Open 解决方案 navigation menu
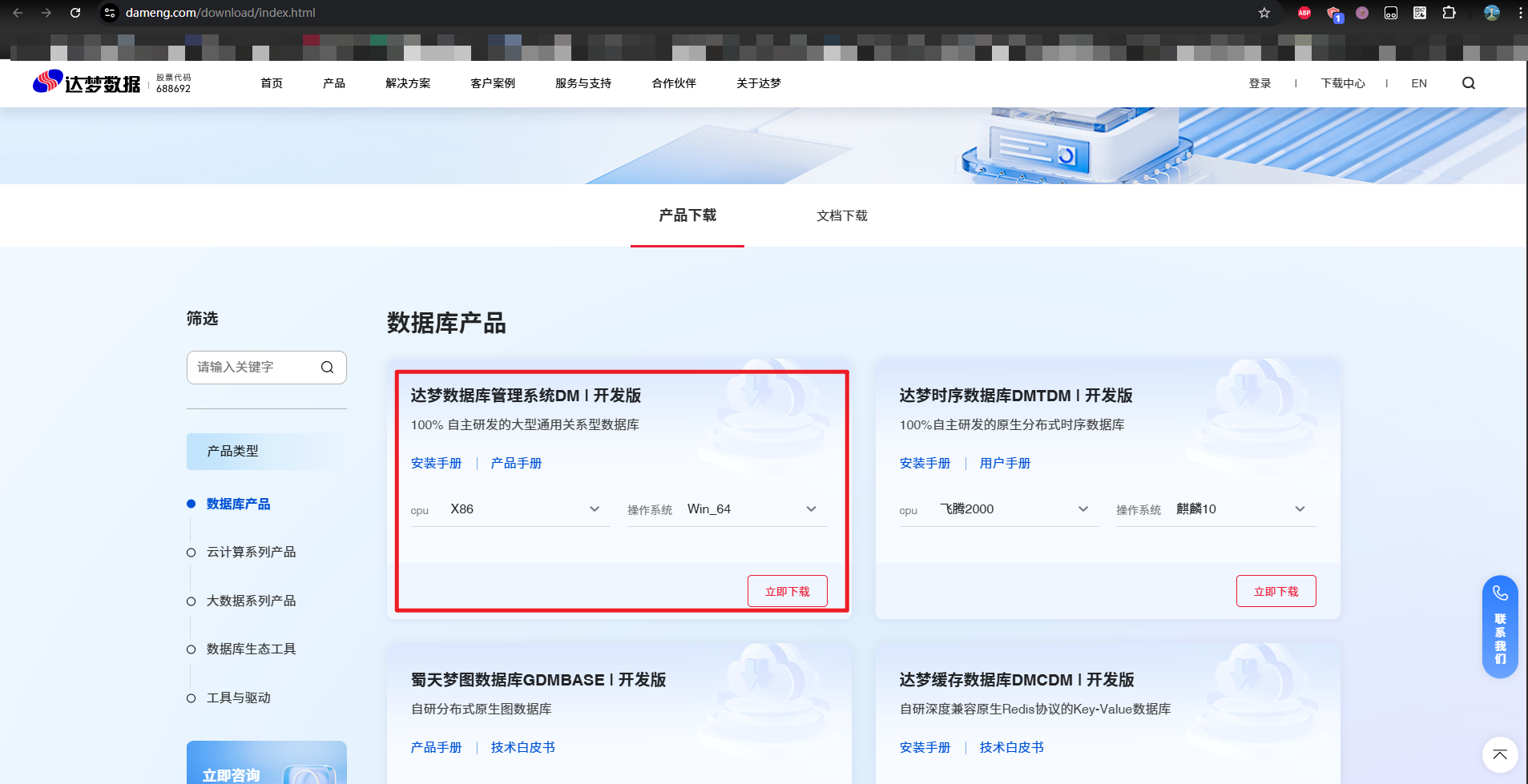The height and width of the screenshot is (784, 1528). point(408,83)
